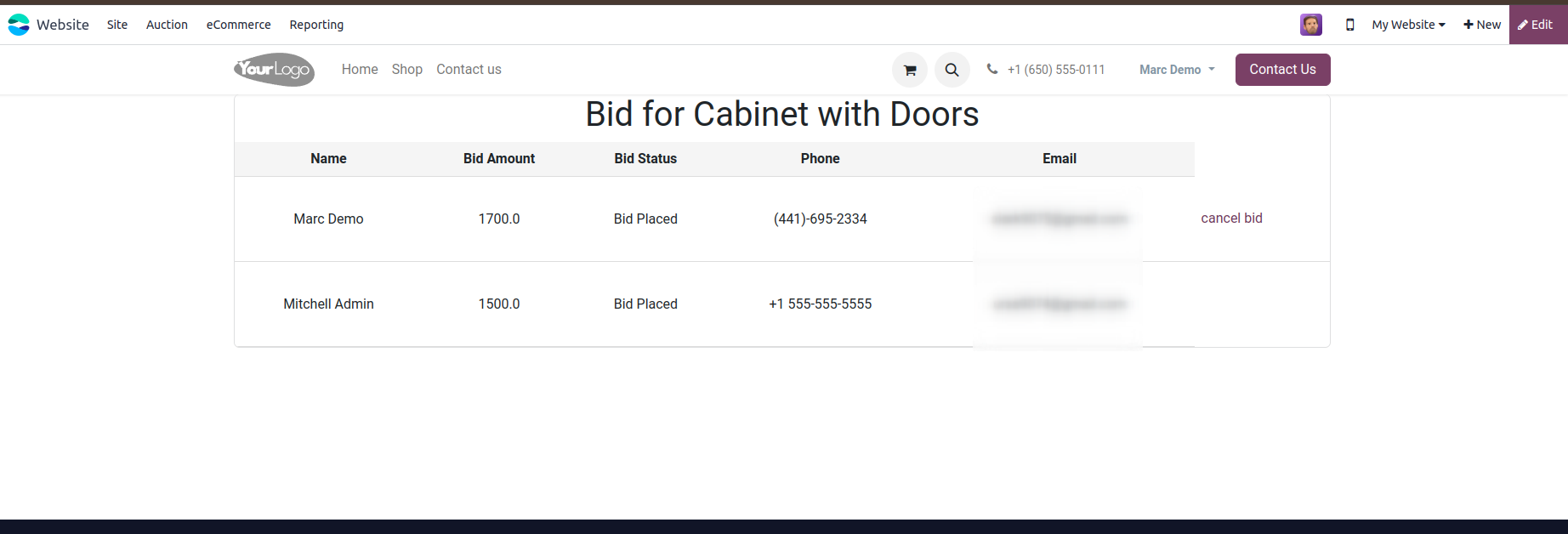
Task: Click the search magnifier icon
Action: coord(952,70)
